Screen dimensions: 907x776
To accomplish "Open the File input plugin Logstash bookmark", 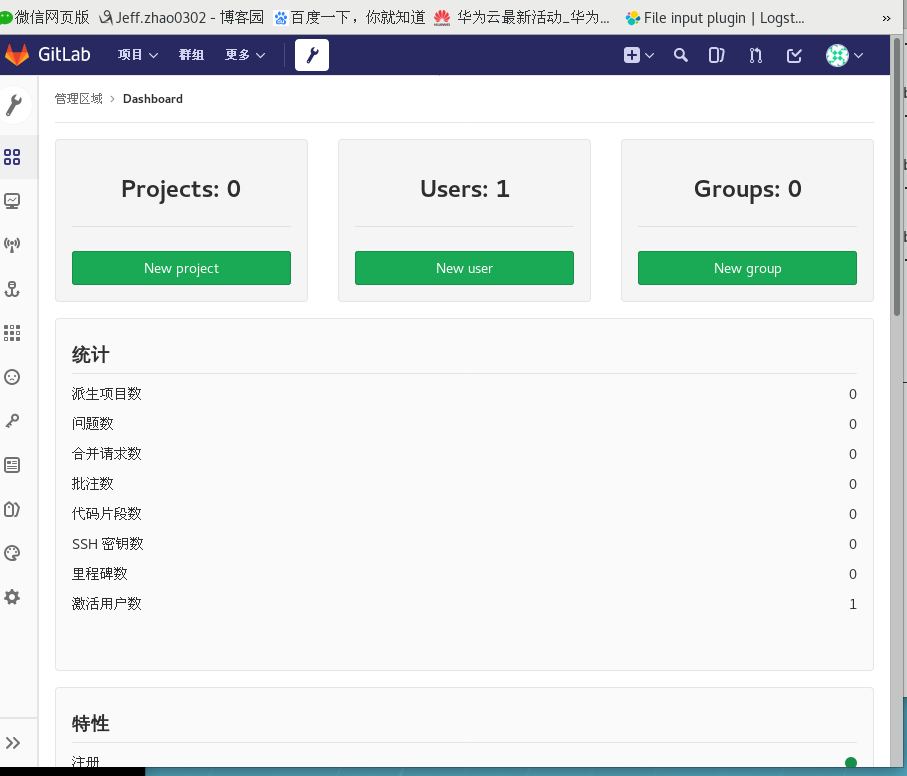I will point(715,17).
